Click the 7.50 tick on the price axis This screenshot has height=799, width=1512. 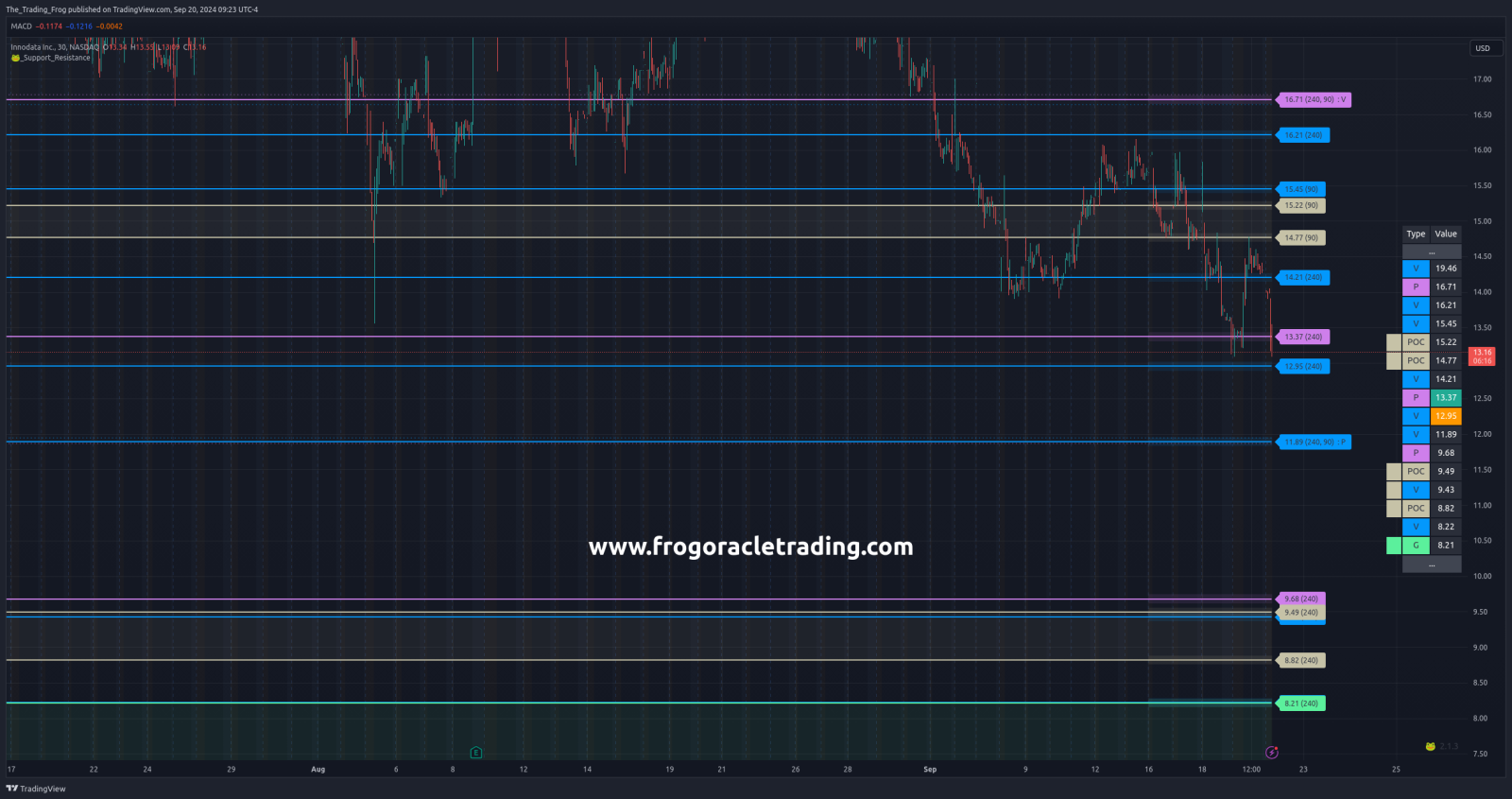[1480, 755]
